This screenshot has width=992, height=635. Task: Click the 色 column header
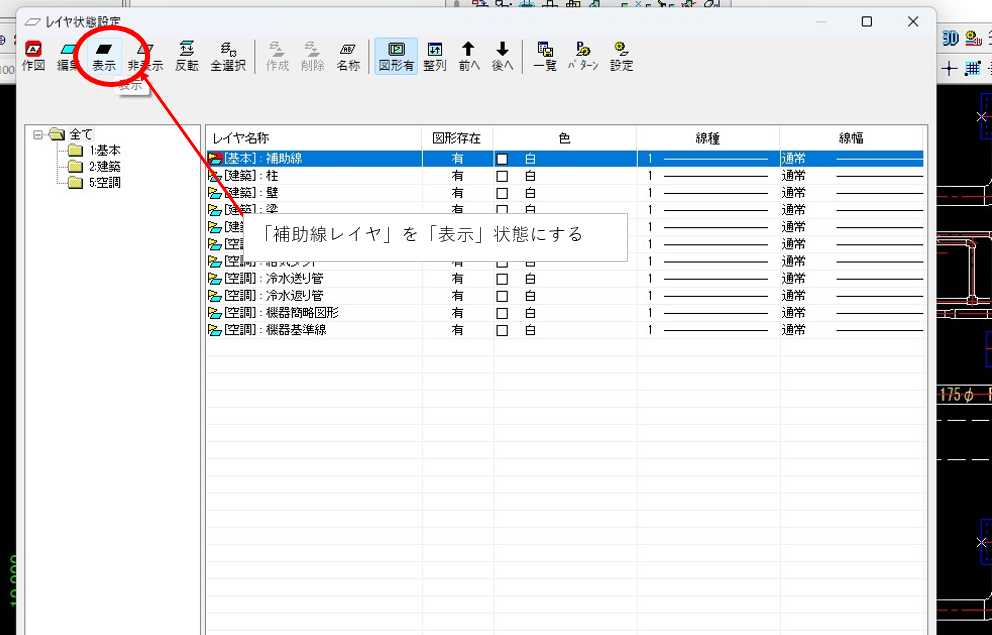pyautogui.click(x=565, y=139)
